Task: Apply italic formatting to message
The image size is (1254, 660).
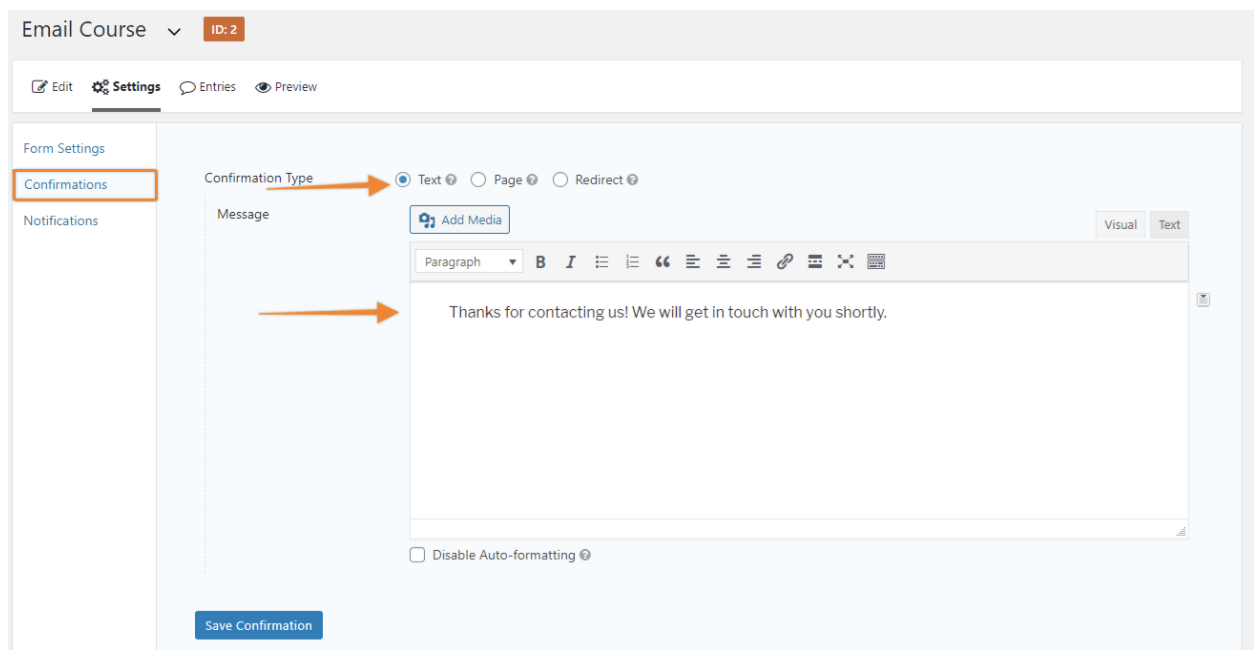Action: 570,262
